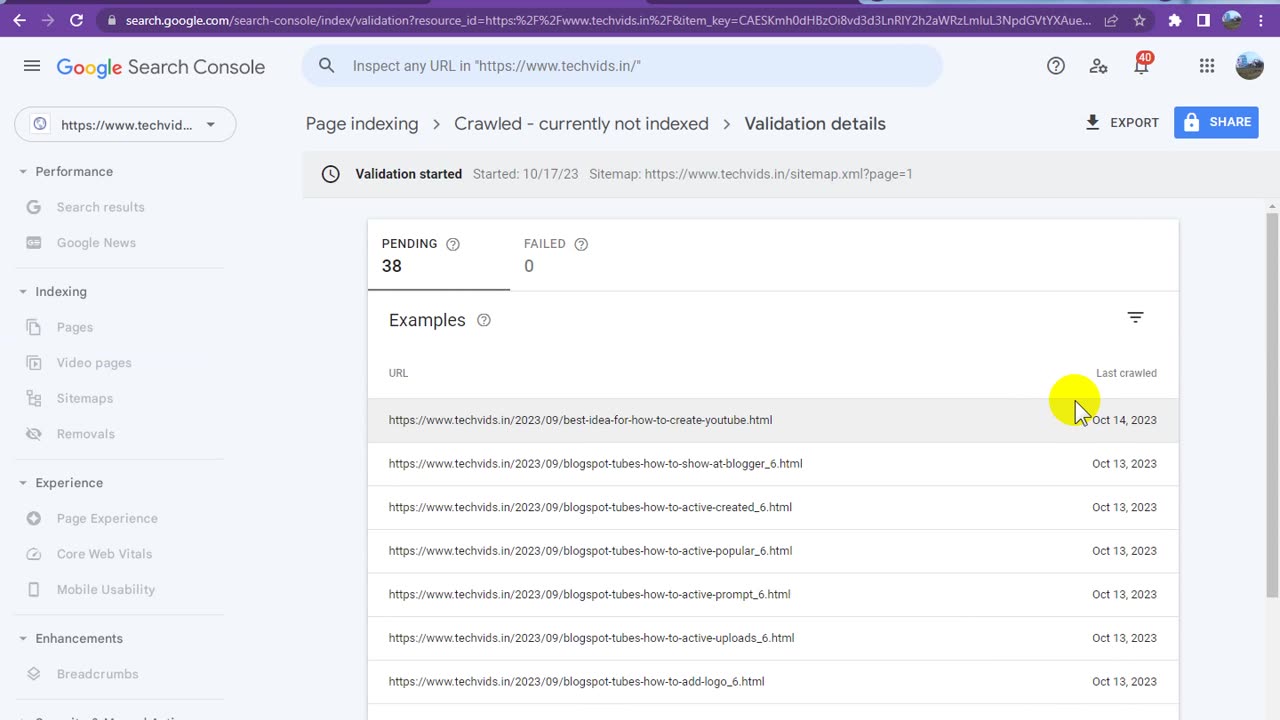Click the validation started clock icon
Screen dimensions: 1280x720
[x=330, y=174]
